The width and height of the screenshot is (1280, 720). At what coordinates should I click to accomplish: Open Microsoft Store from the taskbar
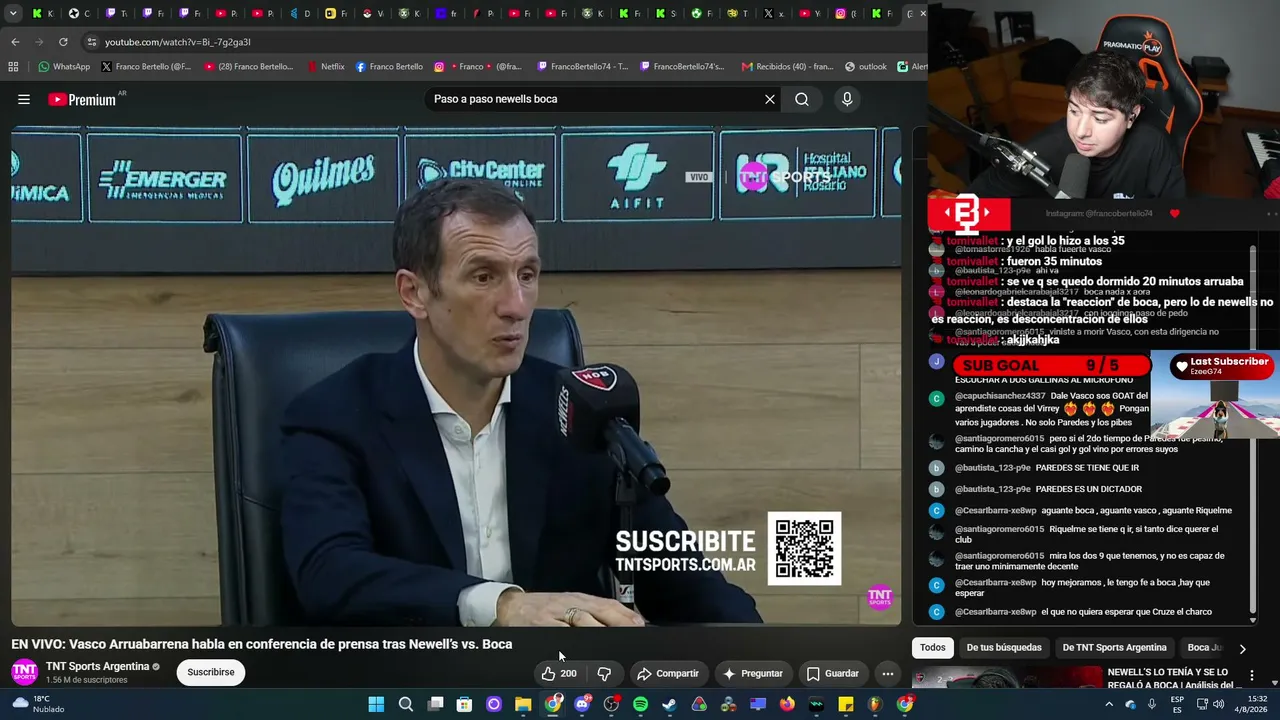[x=464, y=704]
